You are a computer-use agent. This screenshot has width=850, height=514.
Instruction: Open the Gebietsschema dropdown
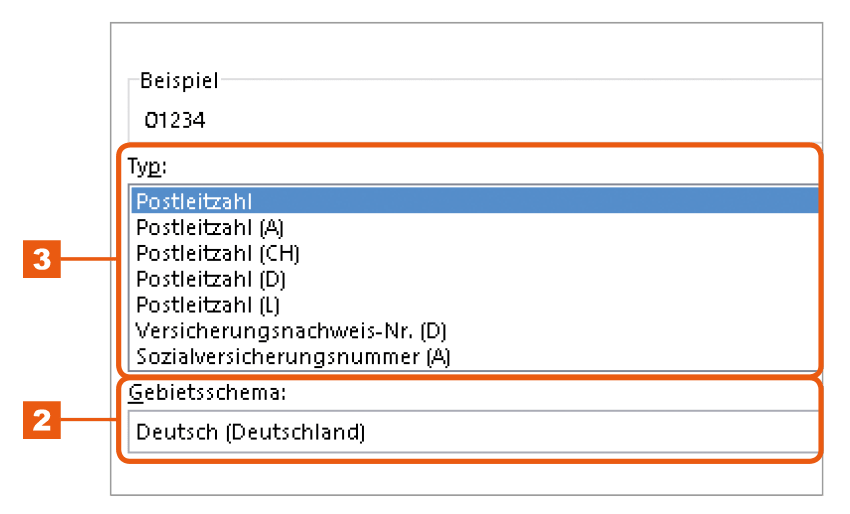473,432
